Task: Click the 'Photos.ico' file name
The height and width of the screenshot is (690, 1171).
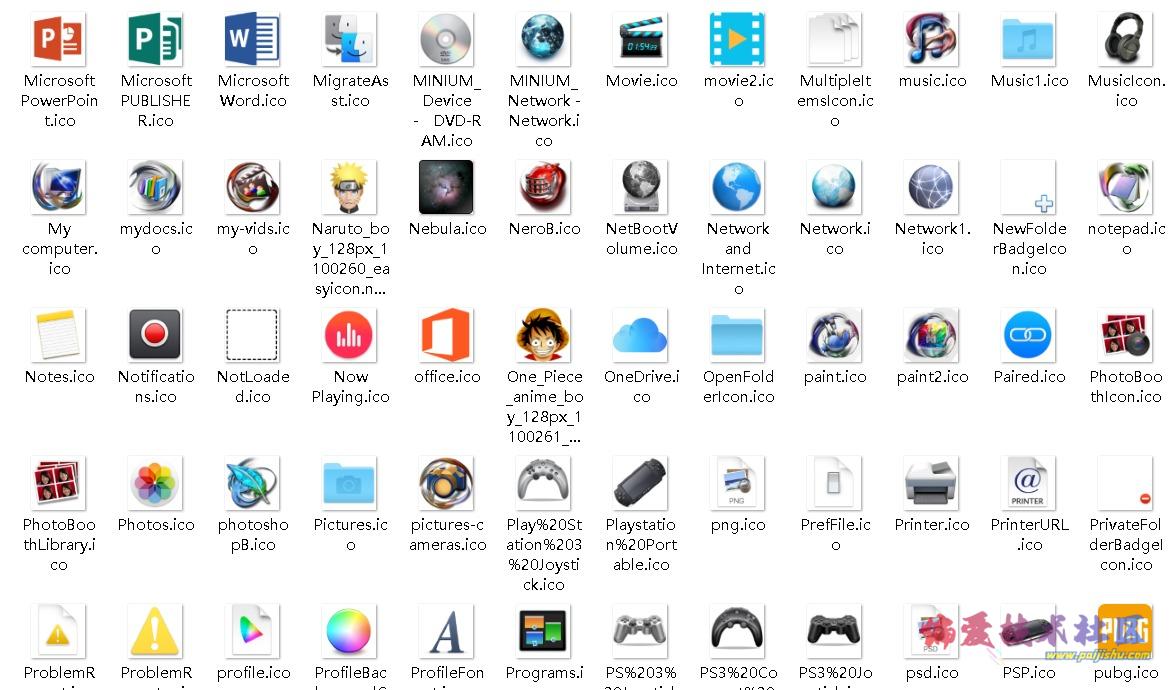Action: 155,524
